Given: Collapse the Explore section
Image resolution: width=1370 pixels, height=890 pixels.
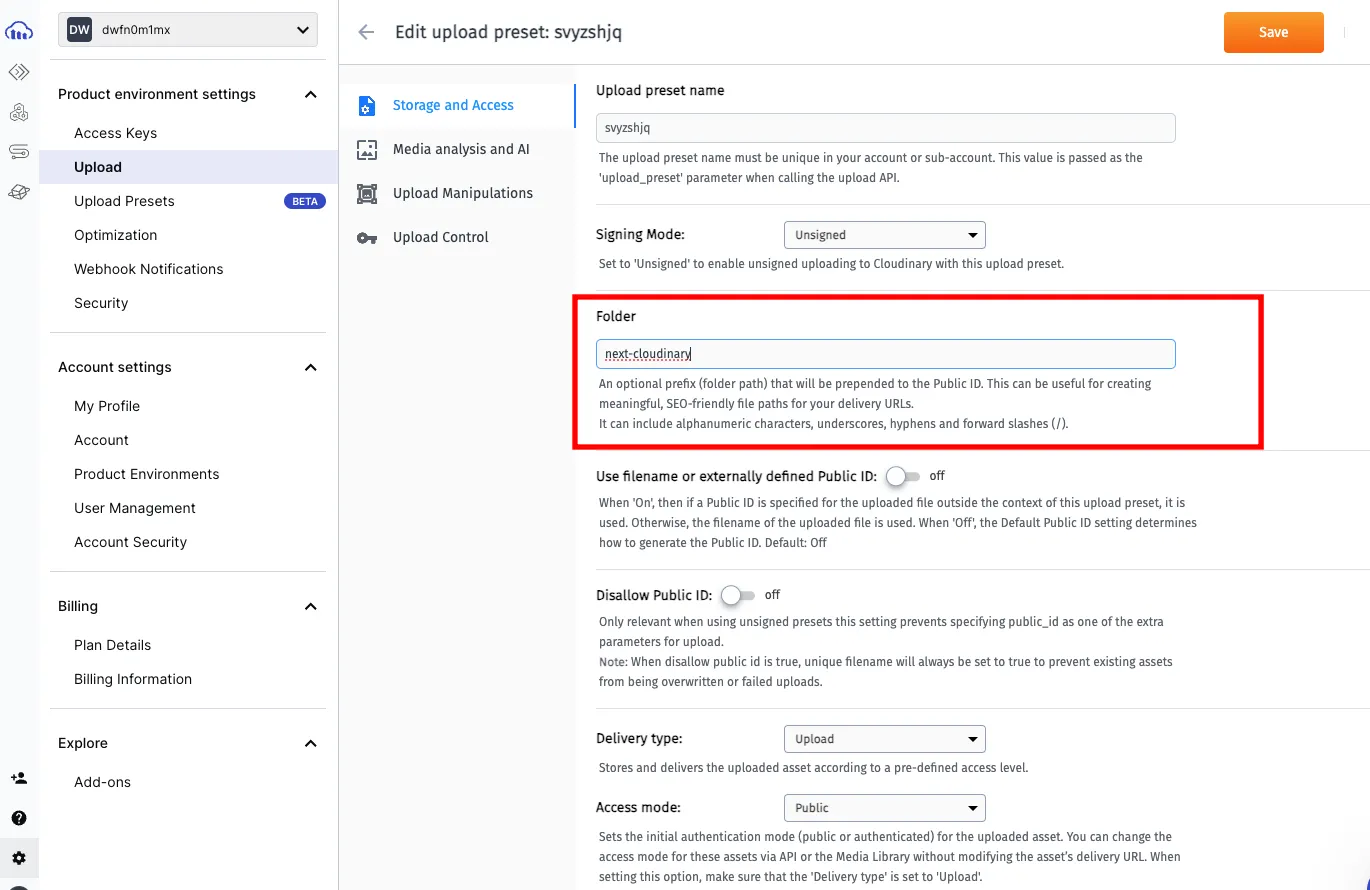Looking at the screenshot, I should pyautogui.click(x=311, y=743).
